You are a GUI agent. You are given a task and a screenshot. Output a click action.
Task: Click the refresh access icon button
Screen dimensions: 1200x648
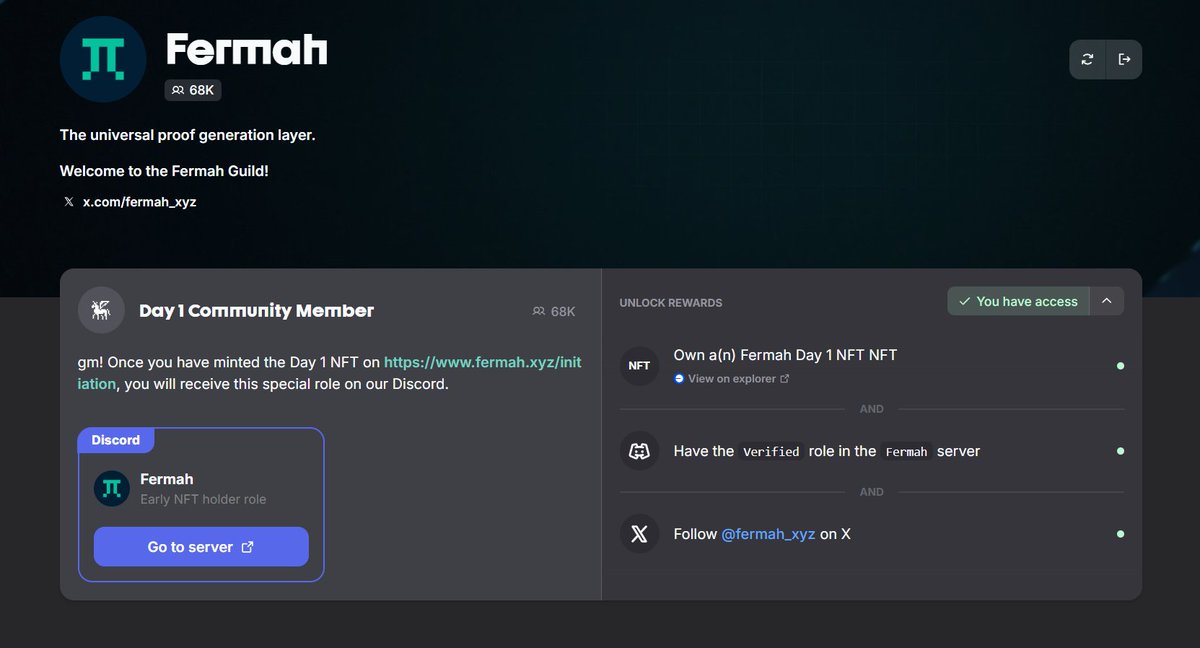pyautogui.click(x=1088, y=60)
